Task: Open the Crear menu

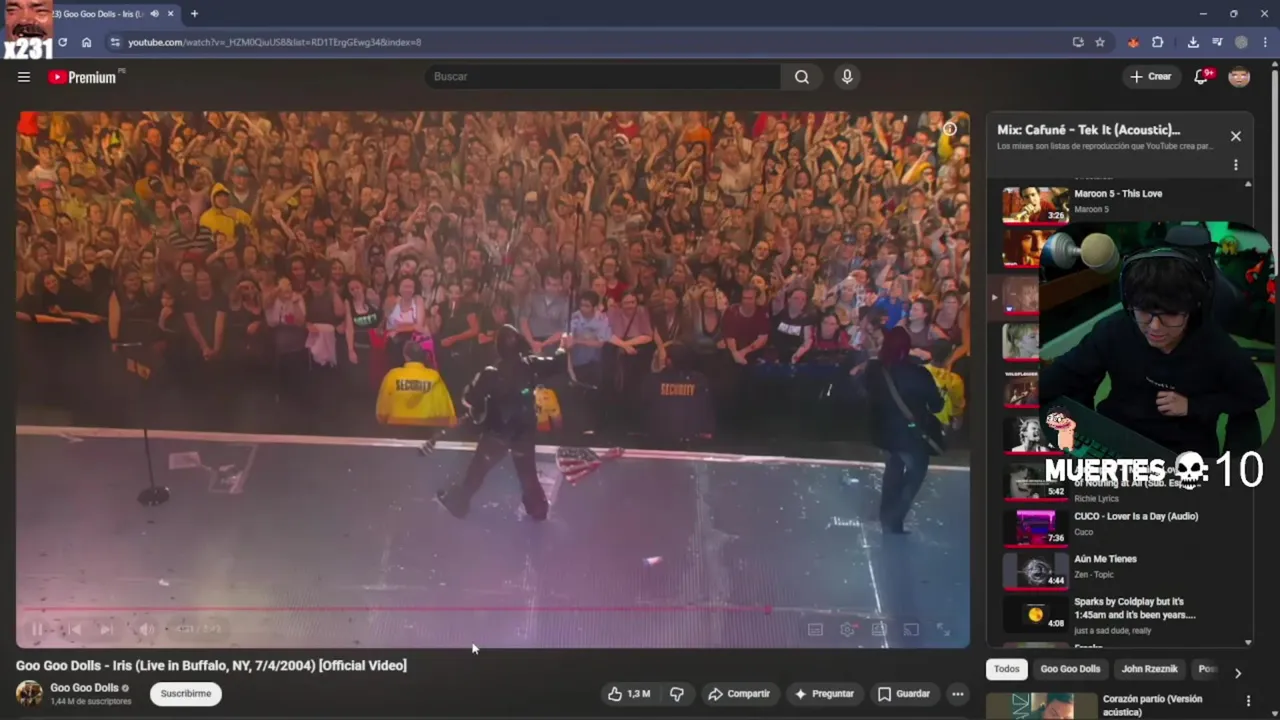Action: 1151,77
